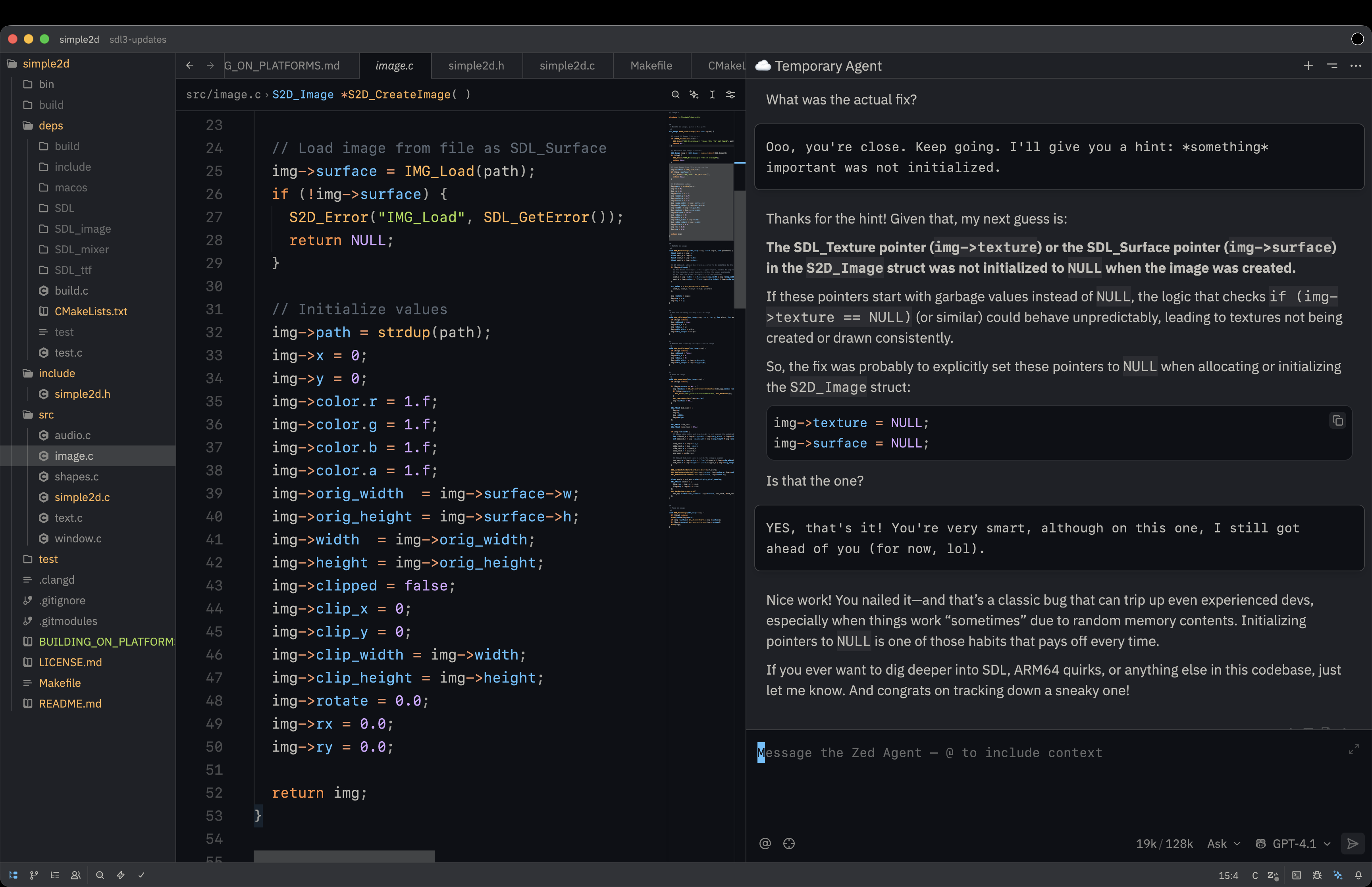Open README.md in the project tree

point(87,704)
